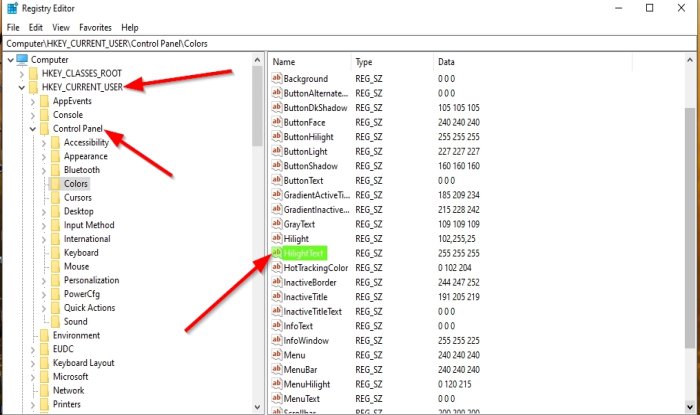
Task: Click the Mouse folder icon
Action: pos(55,266)
